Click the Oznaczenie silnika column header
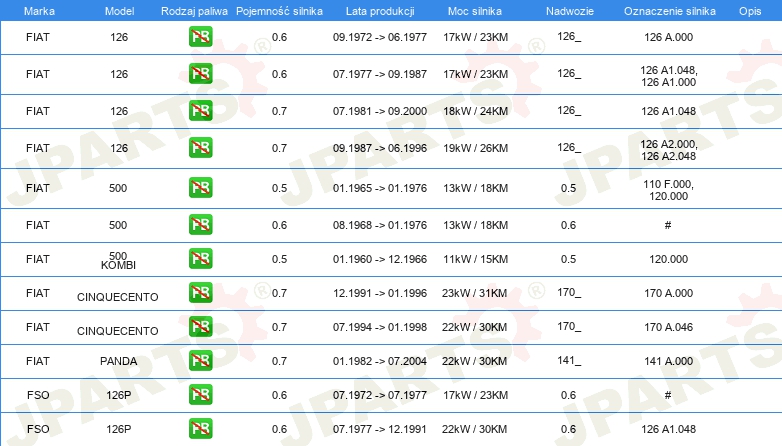The image size is (782, 446). click(x=670, y=11)
